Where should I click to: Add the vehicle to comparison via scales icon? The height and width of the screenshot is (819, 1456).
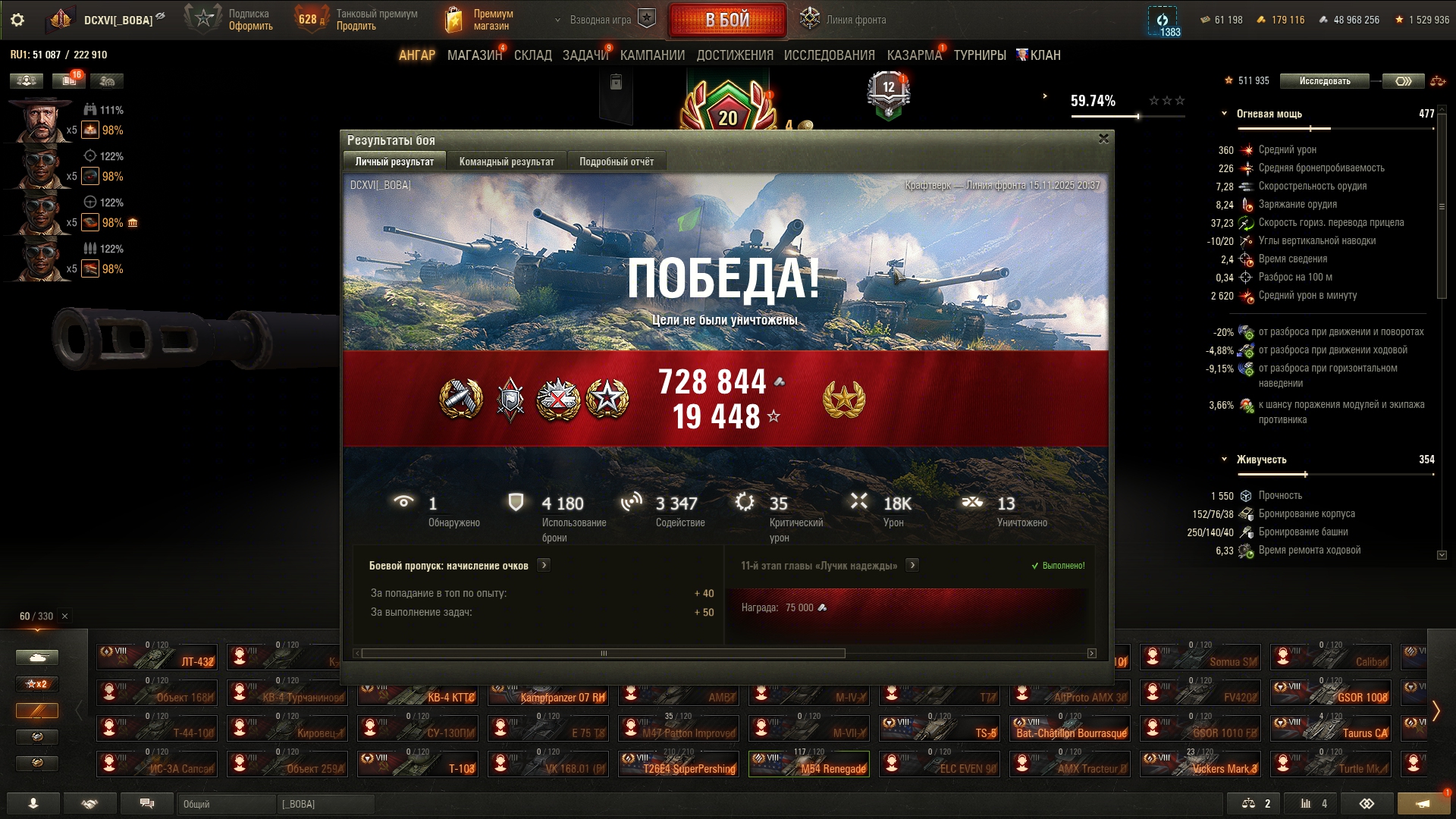tap(1249, 803)
